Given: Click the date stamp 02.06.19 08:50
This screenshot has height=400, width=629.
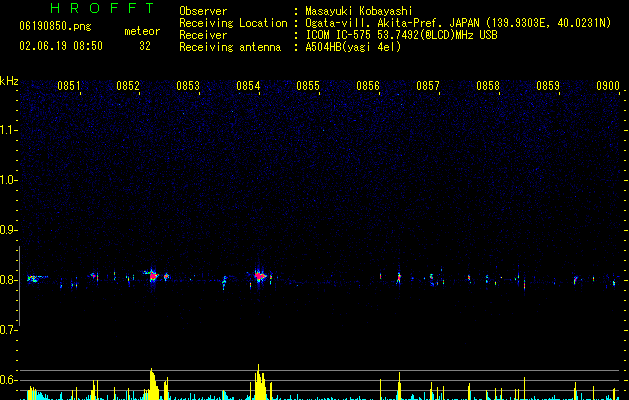Looking at the screenshot, I should (61, 46).
